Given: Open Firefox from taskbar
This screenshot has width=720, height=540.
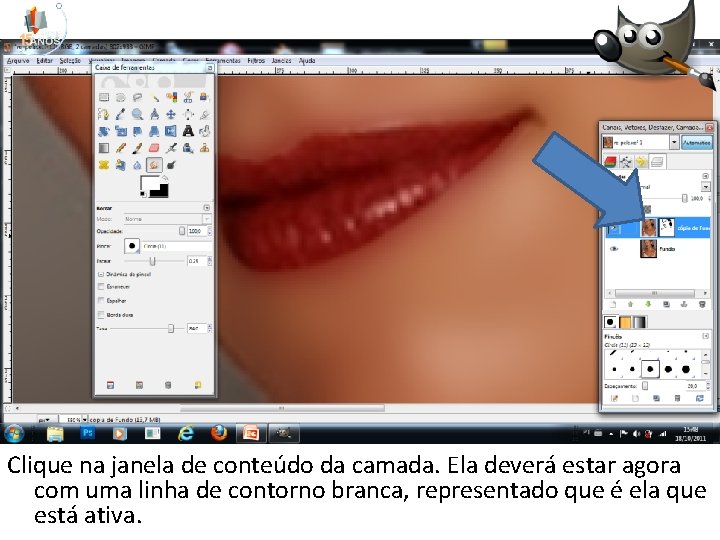Looking at the screenshot, I should 219,433.
